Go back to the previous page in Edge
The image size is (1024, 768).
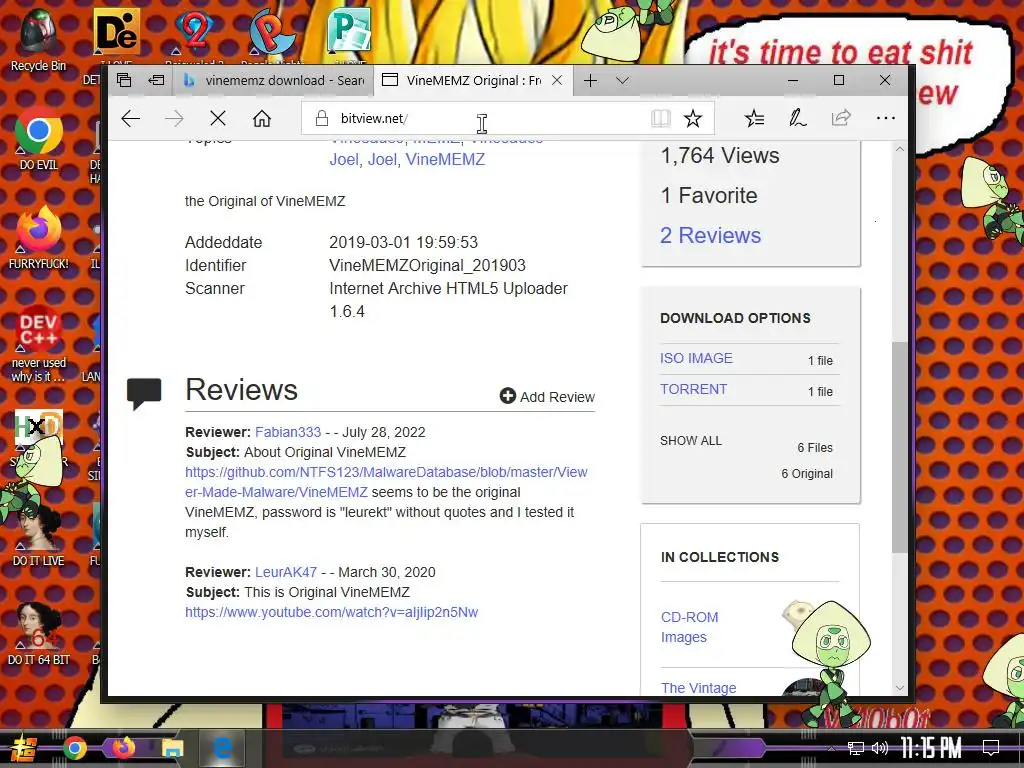pyautogui.click(x=131, y=118)
